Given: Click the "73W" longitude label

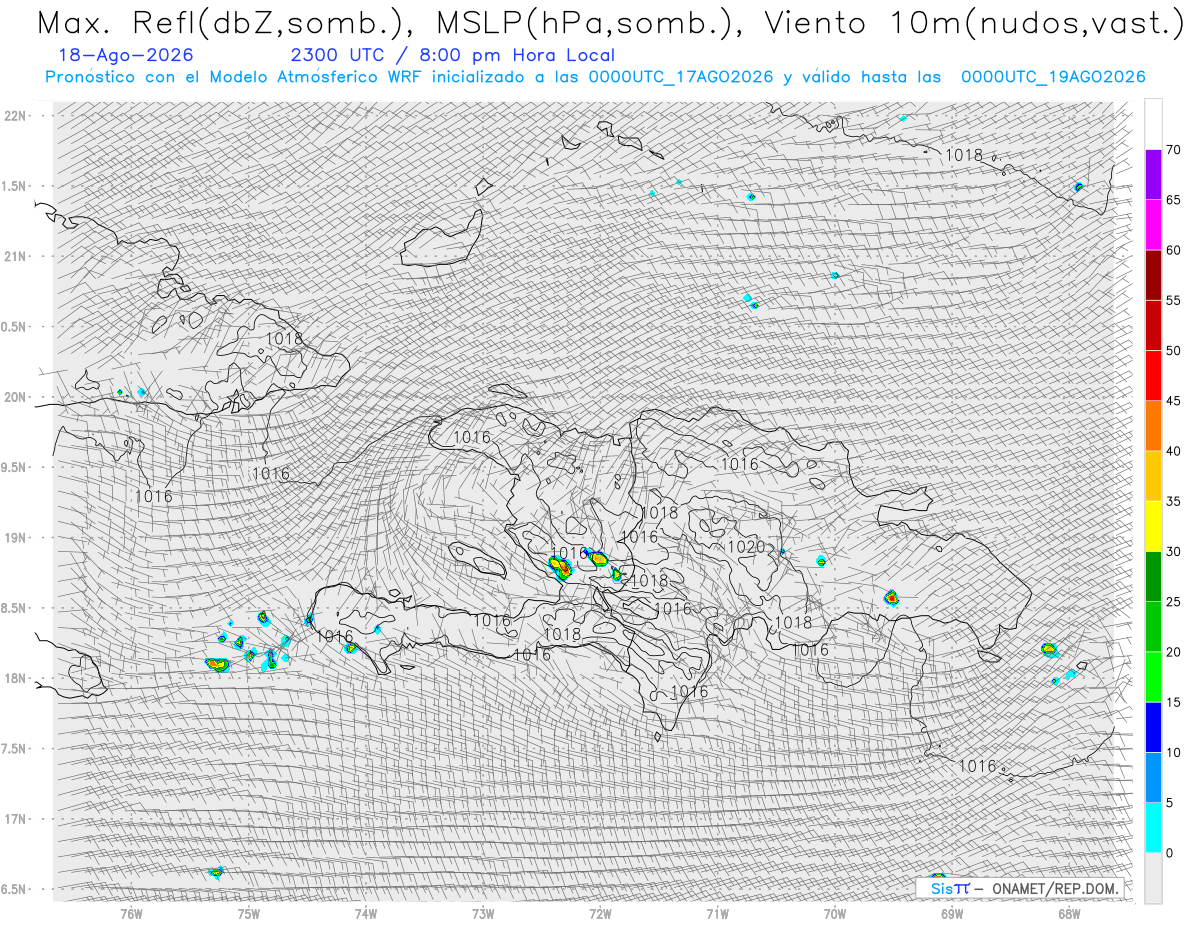Looking at the screenshot, I should click(483, 913).
